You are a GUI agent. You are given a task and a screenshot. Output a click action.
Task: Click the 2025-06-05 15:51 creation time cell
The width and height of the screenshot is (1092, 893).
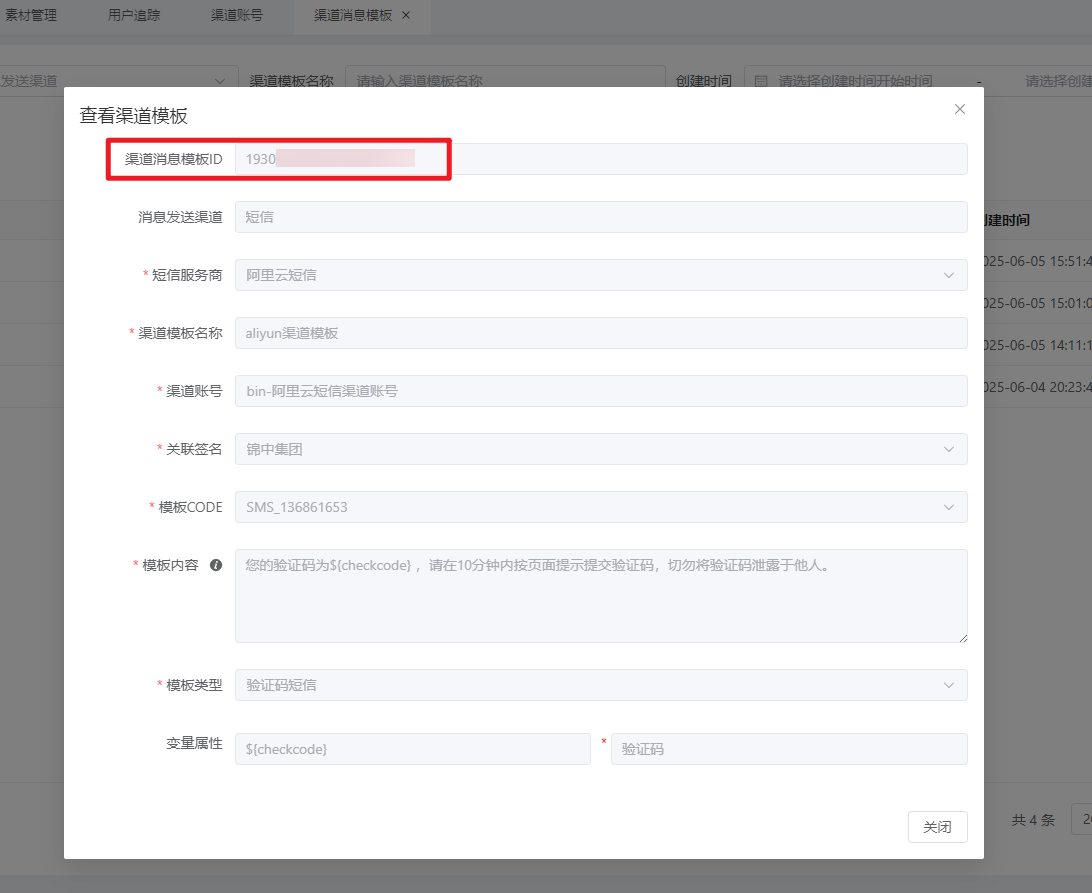(x=1038, y=261)
